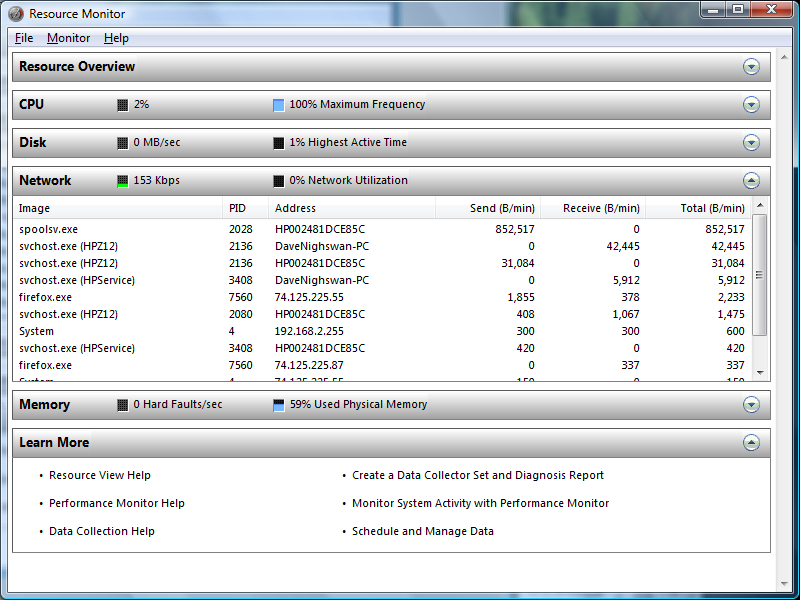Image resolution: width=800 pixels, height=600 pixels.
Task: Click the network list scrollbar thumb
Action: coord(760,275)
